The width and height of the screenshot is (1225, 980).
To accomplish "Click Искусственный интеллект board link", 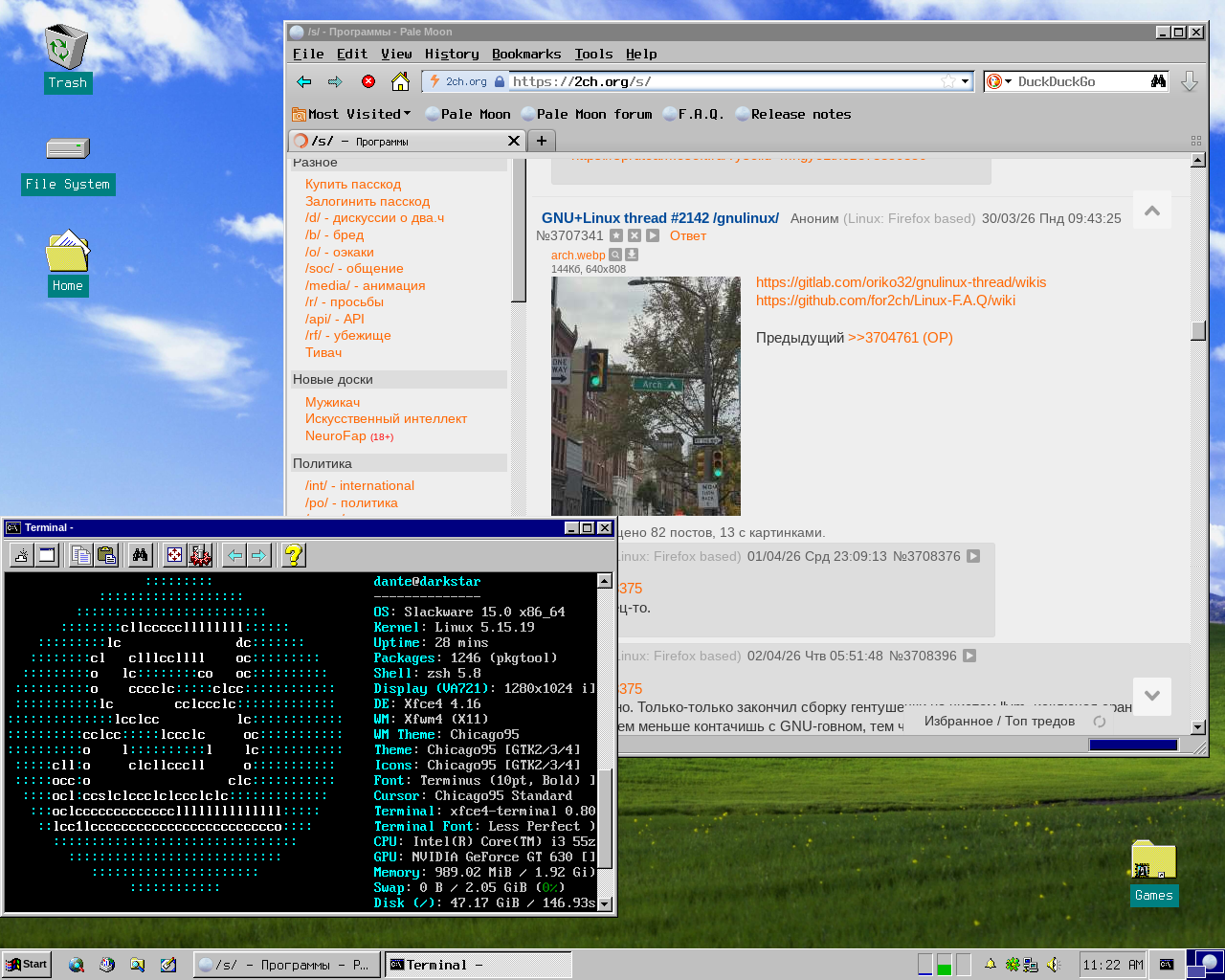I will coord(386,418).
